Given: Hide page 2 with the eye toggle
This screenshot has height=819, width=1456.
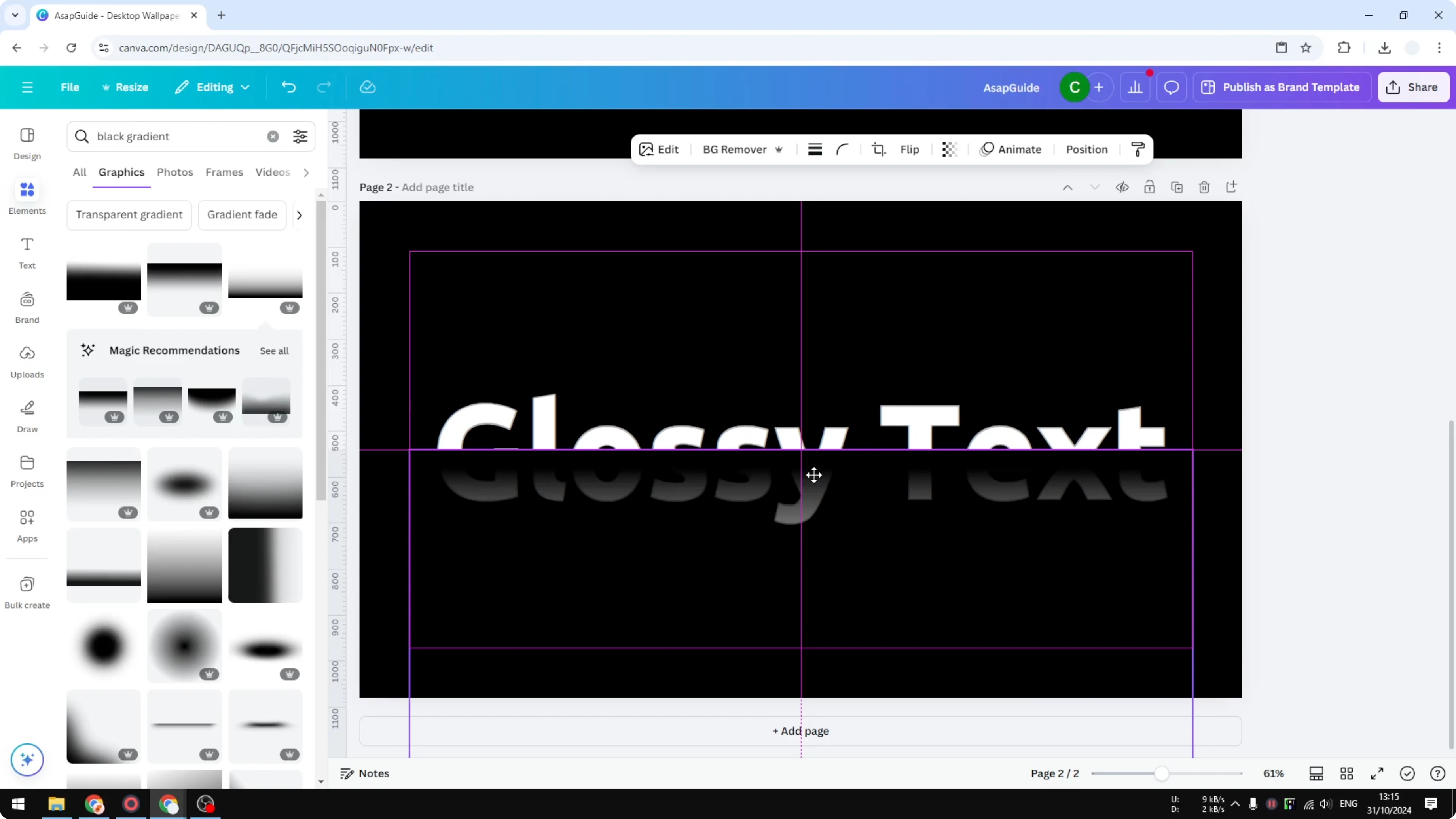Looking at the screenshot, I should click(1122, 186).
